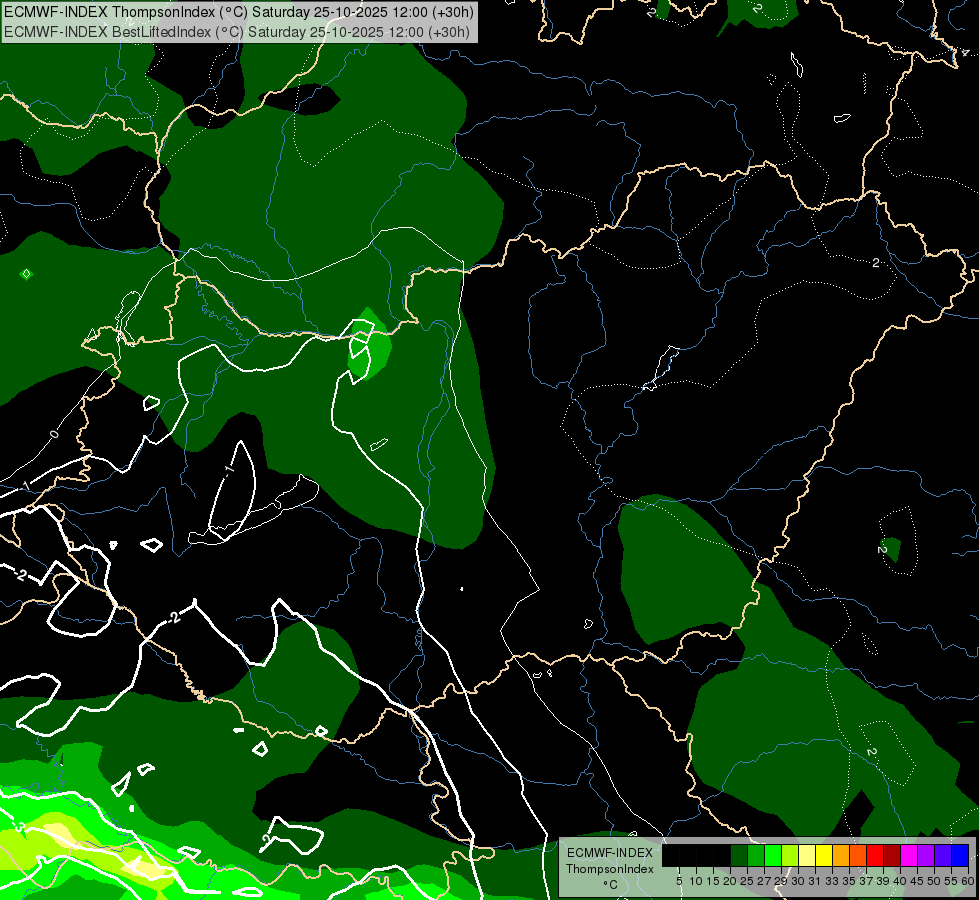The width and height of the screenshot is (979, 900).
Task: Choose the orange 33–35 legend swatch
Action: pos(841,855)
